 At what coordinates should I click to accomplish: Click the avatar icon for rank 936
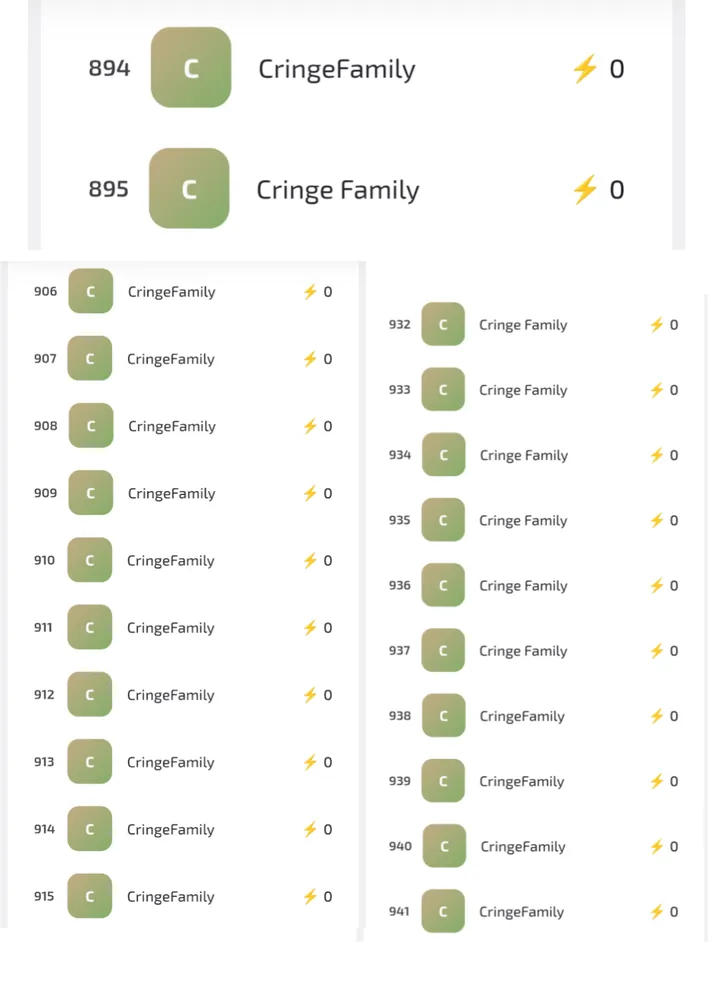click(443, 585)
